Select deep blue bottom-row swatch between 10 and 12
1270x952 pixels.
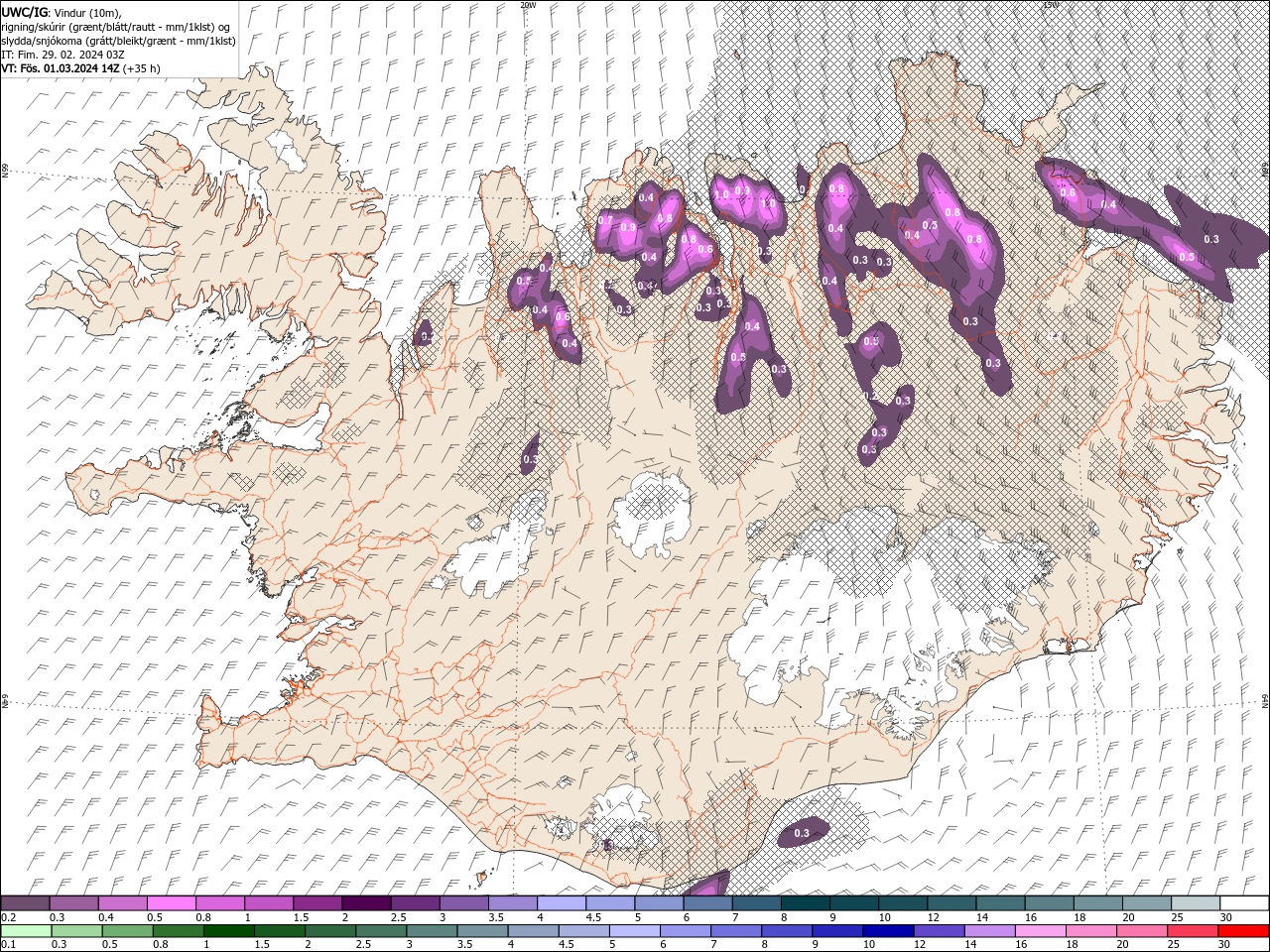pyautogui.click(x=888, y=931)
